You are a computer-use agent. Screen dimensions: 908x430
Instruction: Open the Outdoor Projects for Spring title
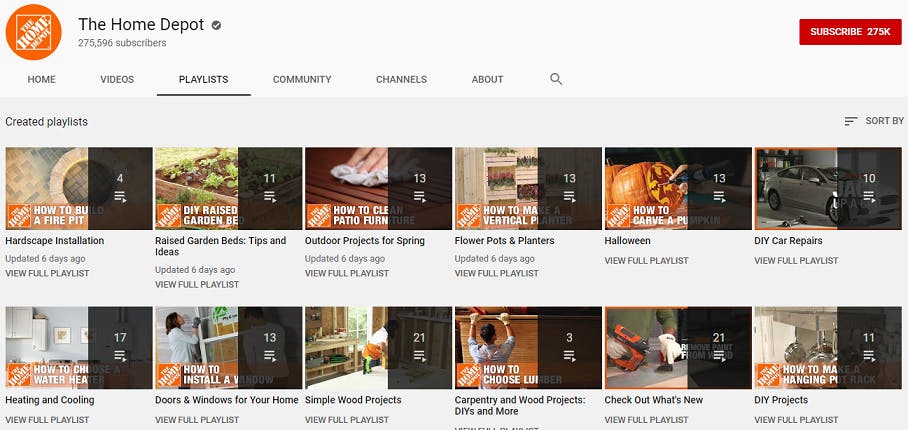coord(365,241)
